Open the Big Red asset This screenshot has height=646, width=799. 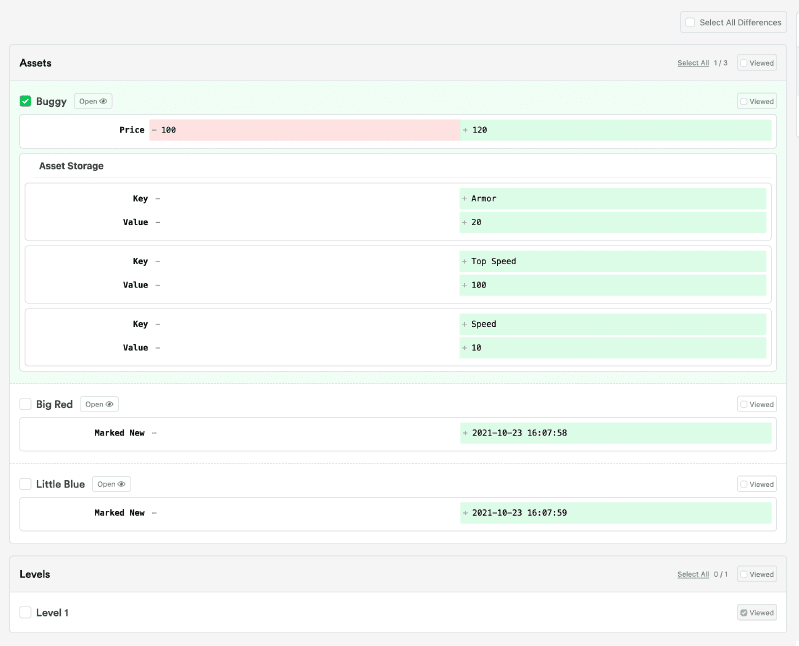pyautogui.click(x=99, y=404)
